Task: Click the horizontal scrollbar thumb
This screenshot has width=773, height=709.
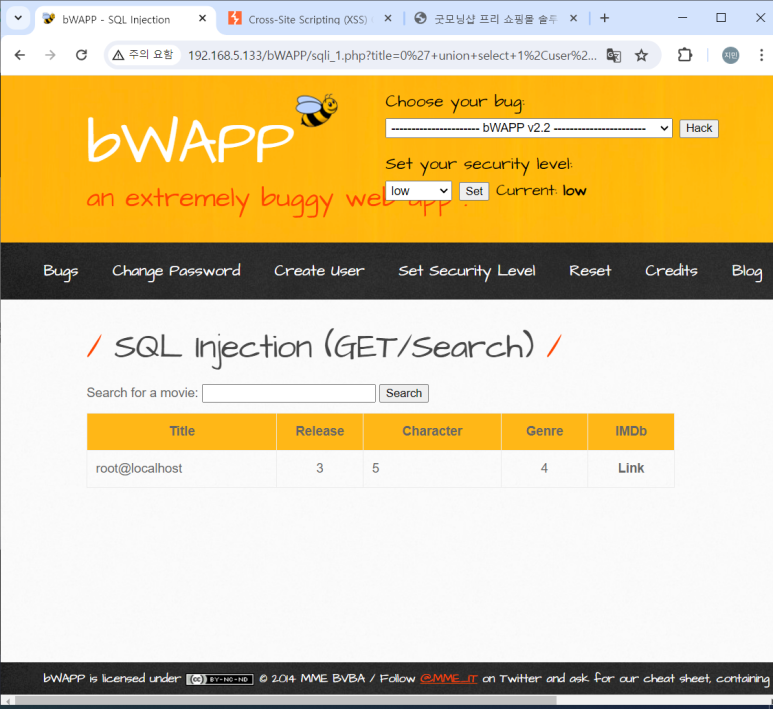Action: (x=285, y=701)
